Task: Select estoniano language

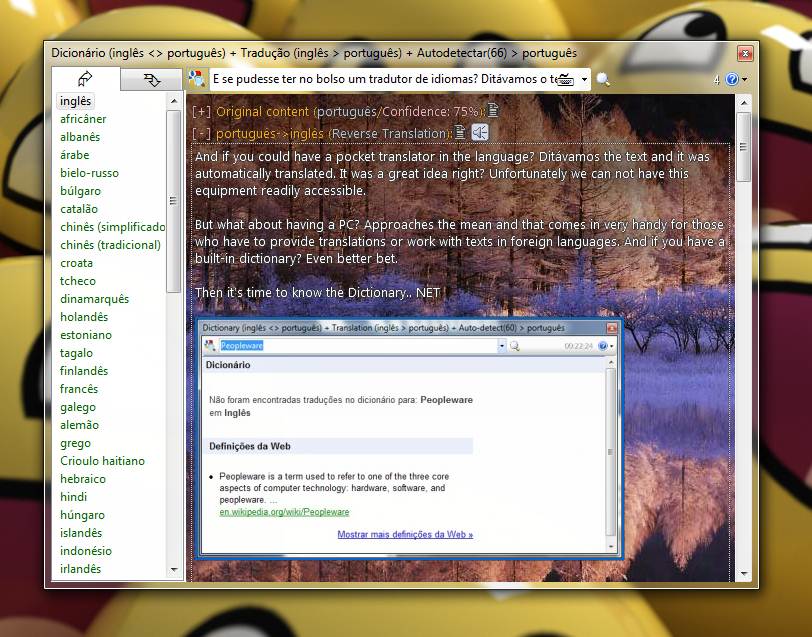Action: pos(85,335)
